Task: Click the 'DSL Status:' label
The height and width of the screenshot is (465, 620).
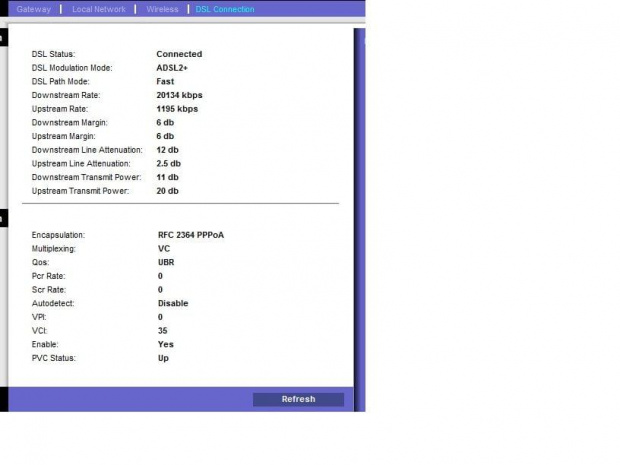Action: pyautogui.click(x=53, y=54)
